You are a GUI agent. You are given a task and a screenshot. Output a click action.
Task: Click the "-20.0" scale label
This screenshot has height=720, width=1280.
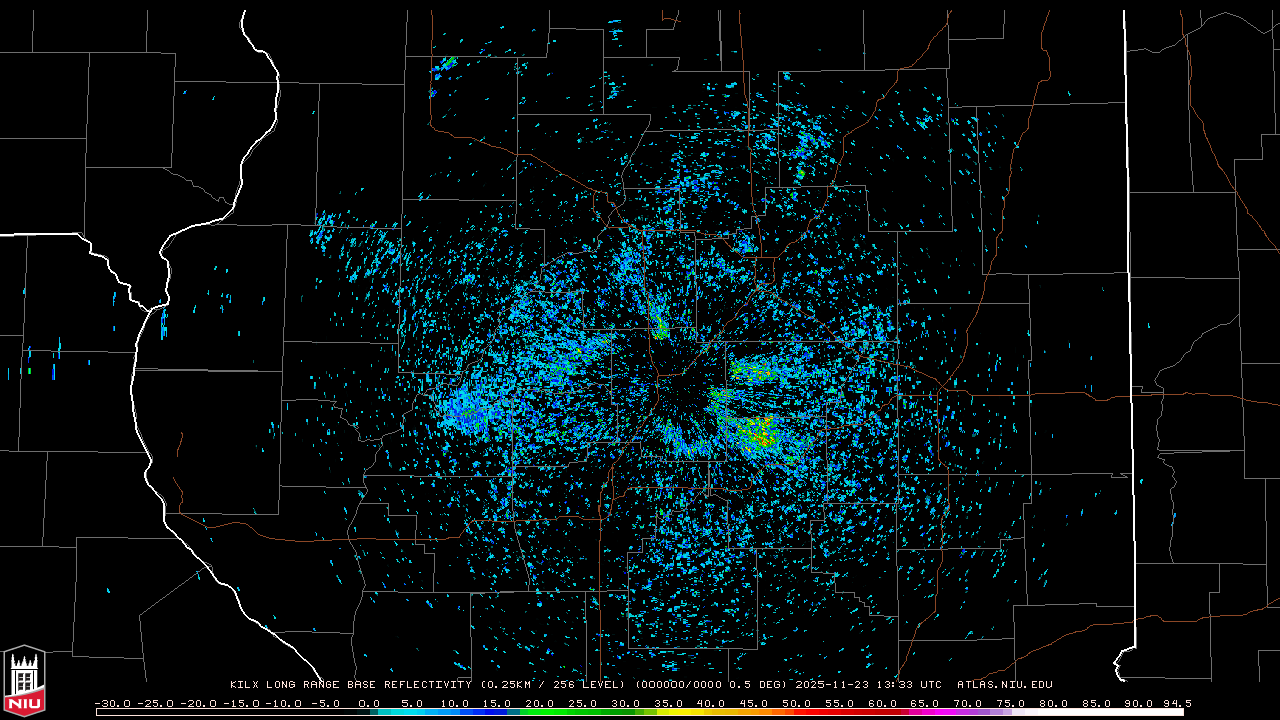point(198,703)
